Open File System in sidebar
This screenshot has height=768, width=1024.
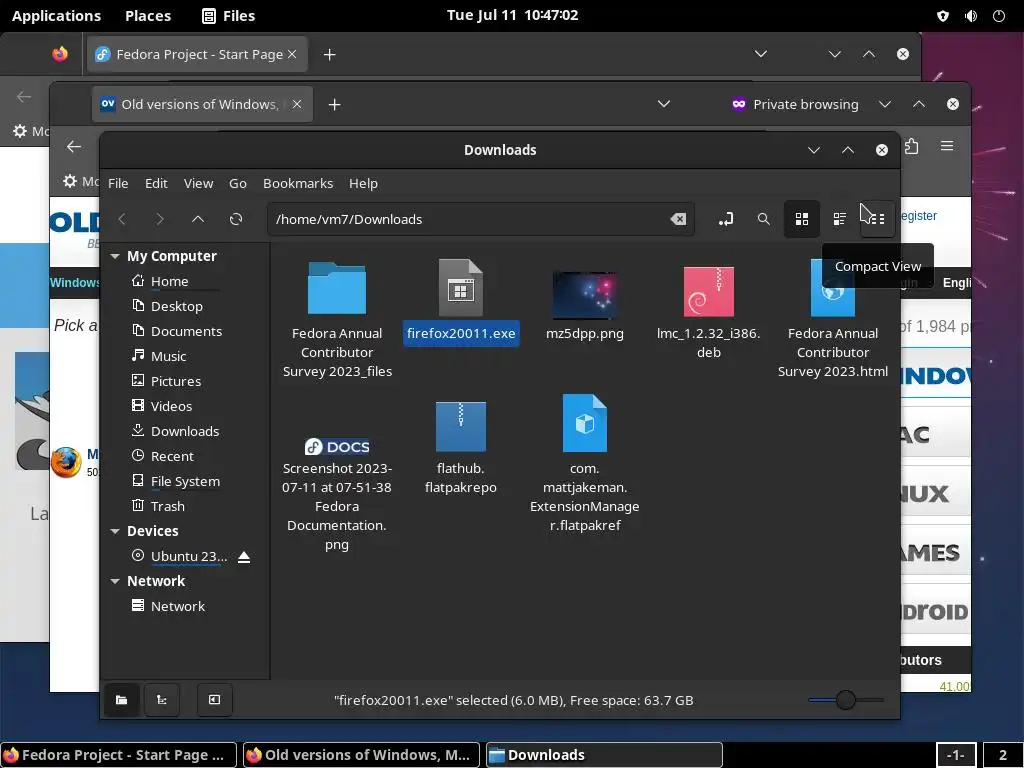coord(185,481)
